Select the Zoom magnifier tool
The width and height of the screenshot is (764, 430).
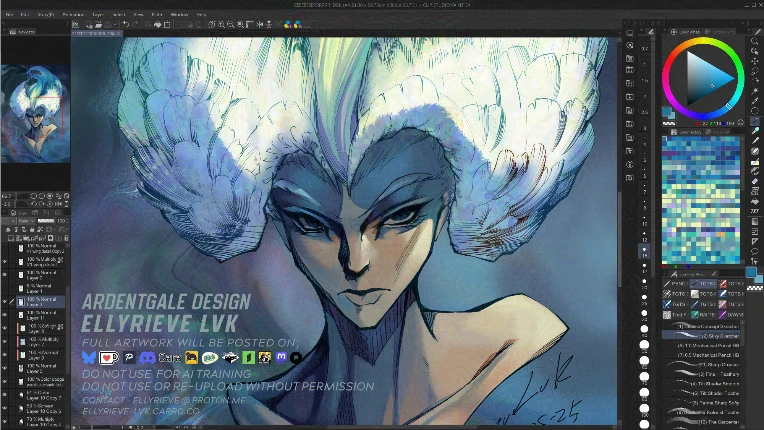point(755,41)
